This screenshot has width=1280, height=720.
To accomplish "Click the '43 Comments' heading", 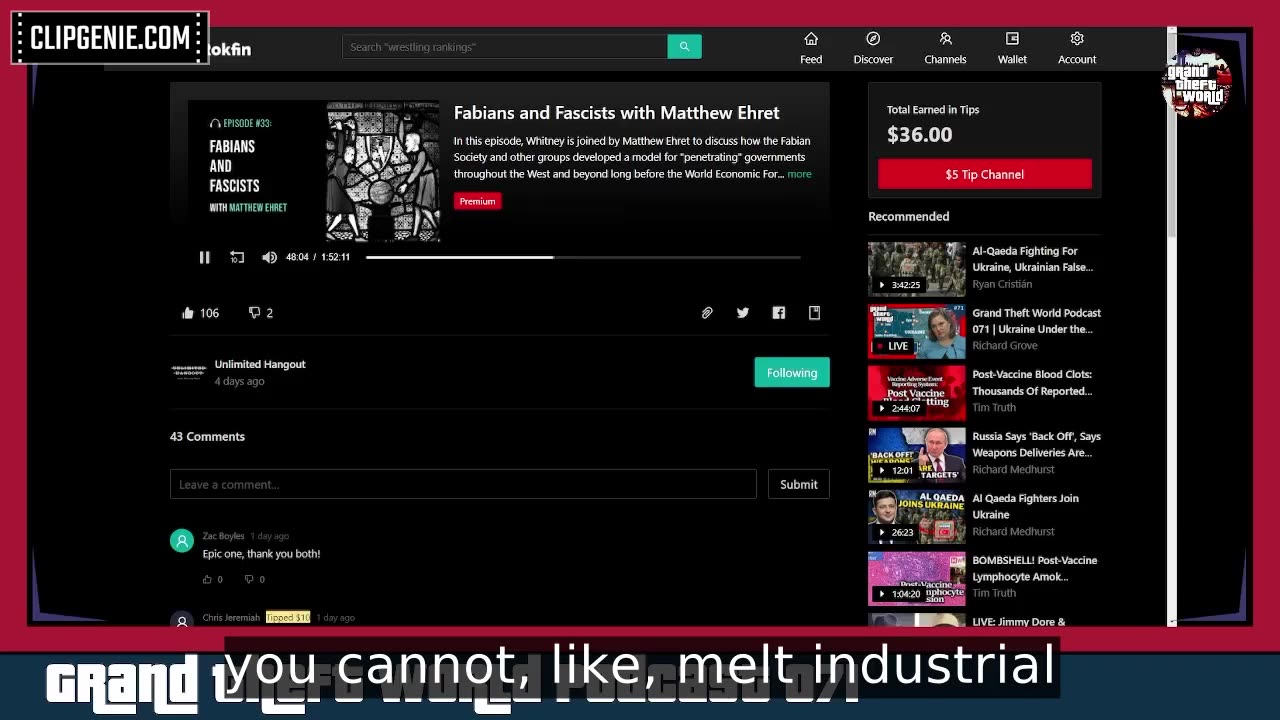I will [207, 436].
